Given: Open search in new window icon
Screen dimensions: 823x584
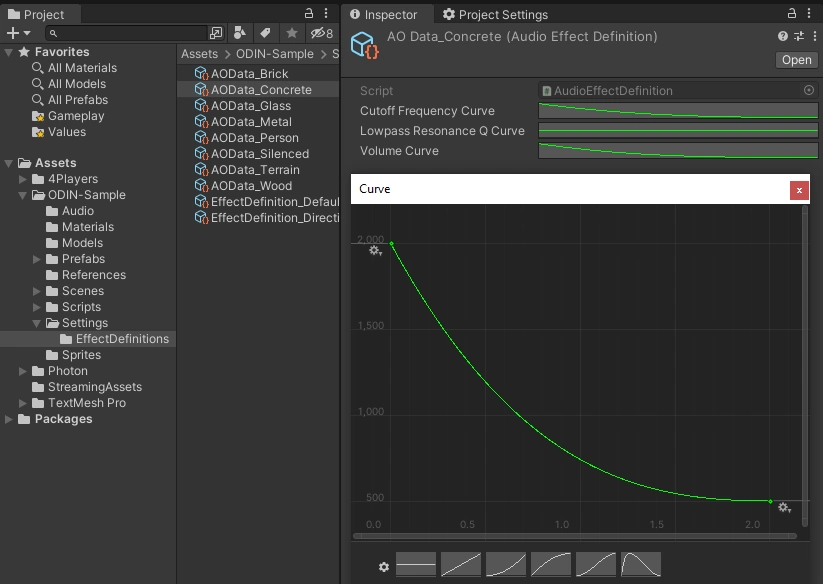Looking at the screenshot, I should pos(216,33).
